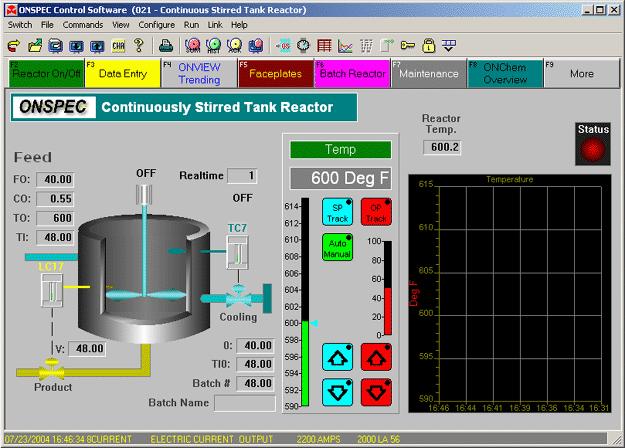Click the F3 Data Entry button
The image size is (625, 448).
click(123, 73)
